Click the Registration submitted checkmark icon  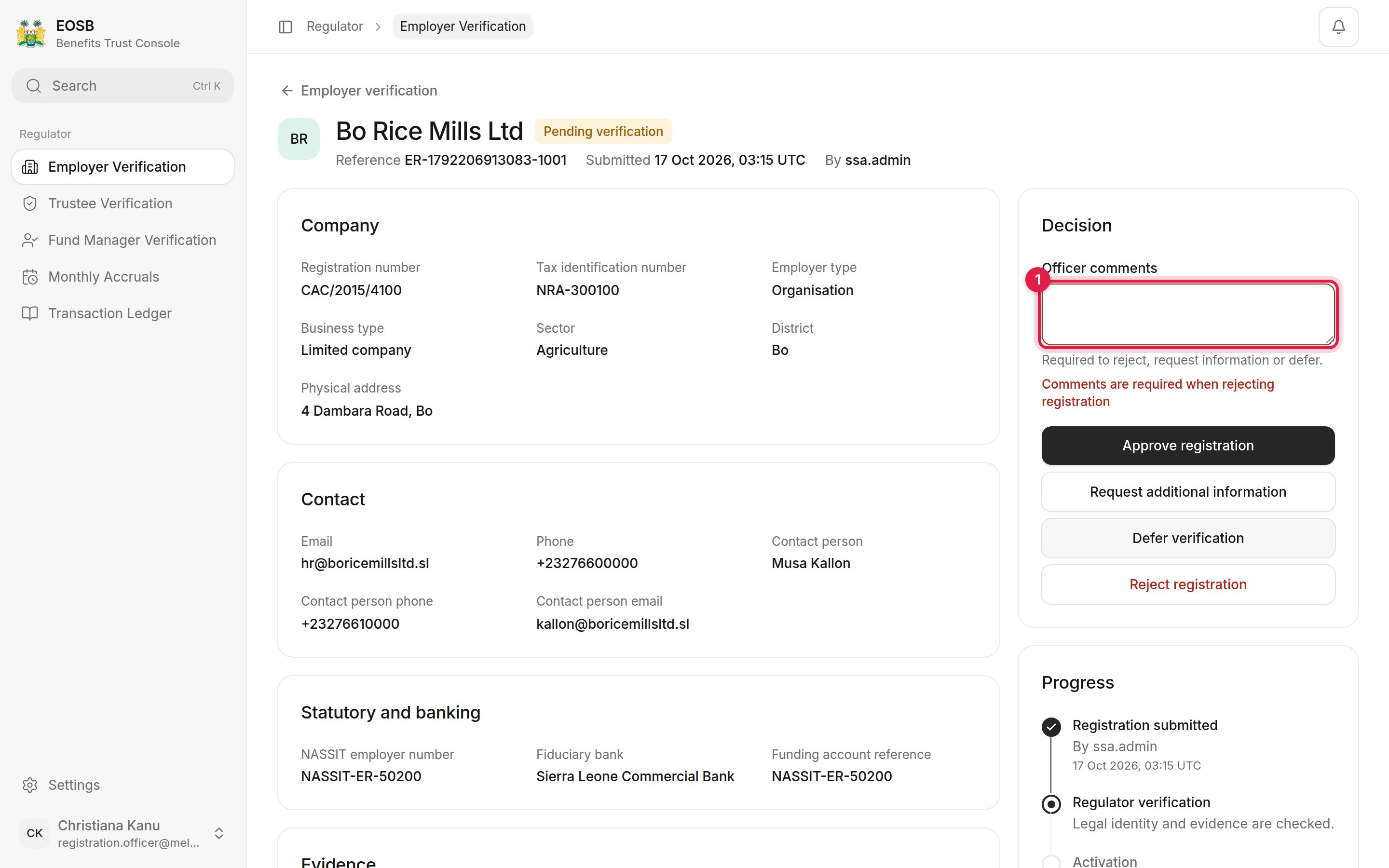(1051, 727)
